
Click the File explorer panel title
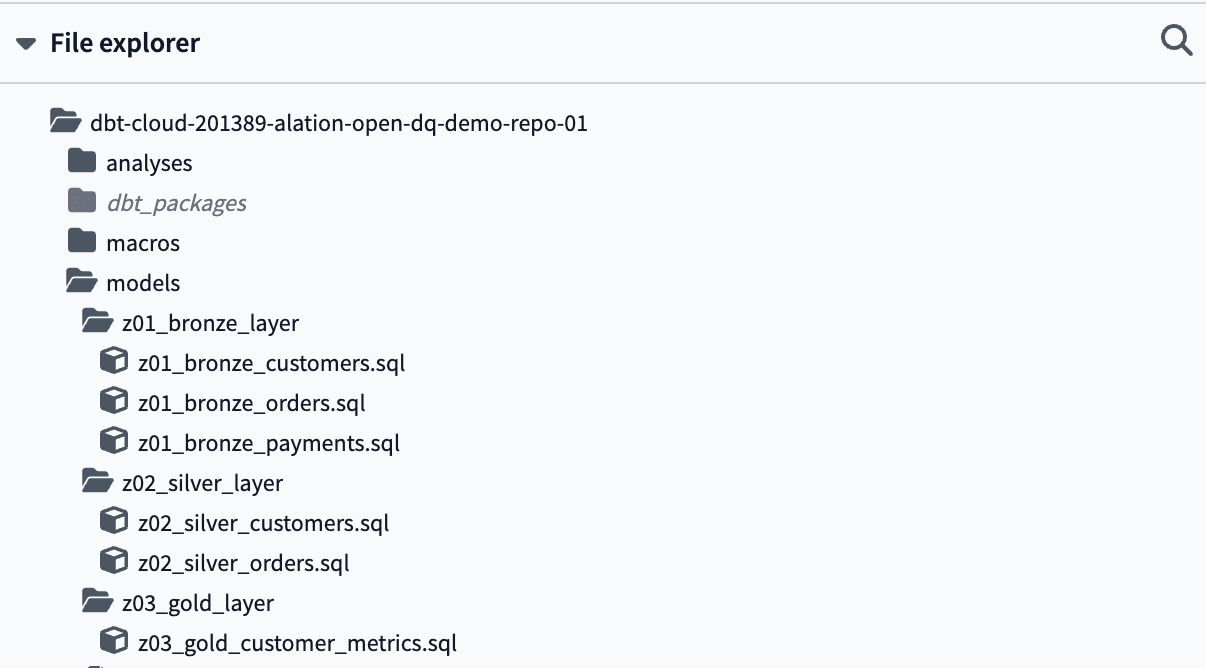coord(125,44)
